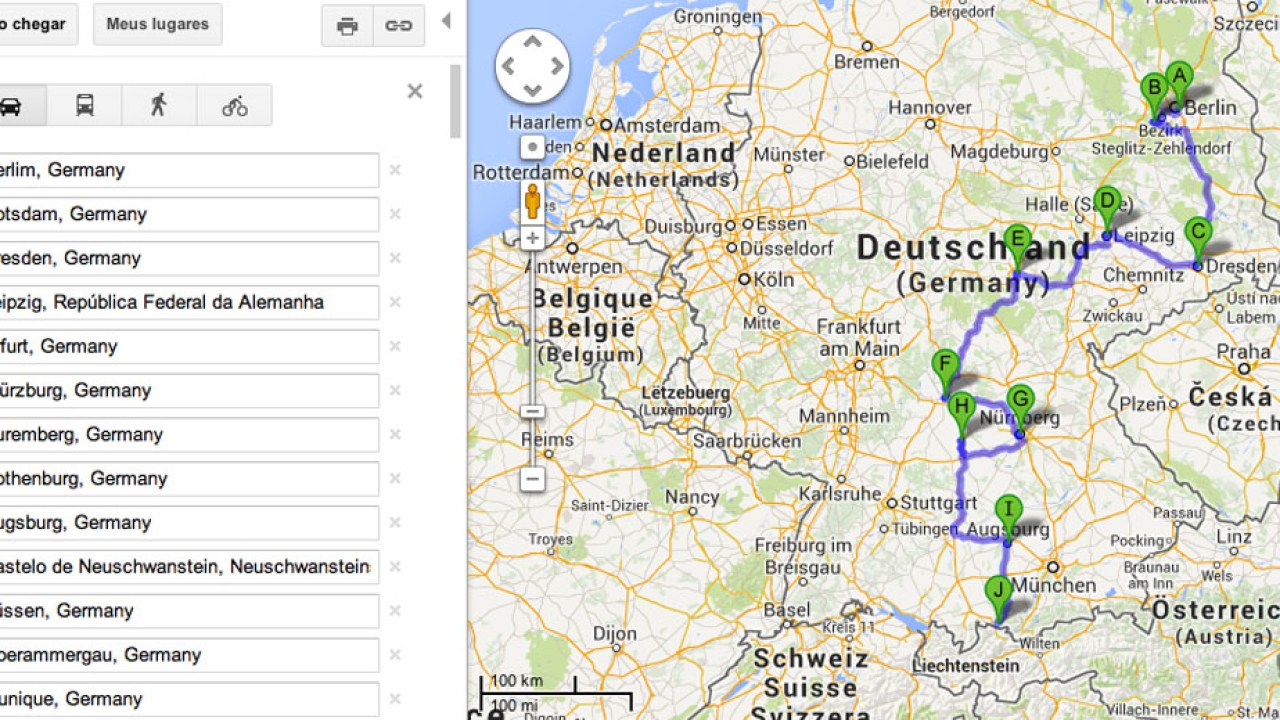The height and width of the screenshot is (720, 1280).
Task: Zoom in with the plus button
Action: [x=532, y=238]
